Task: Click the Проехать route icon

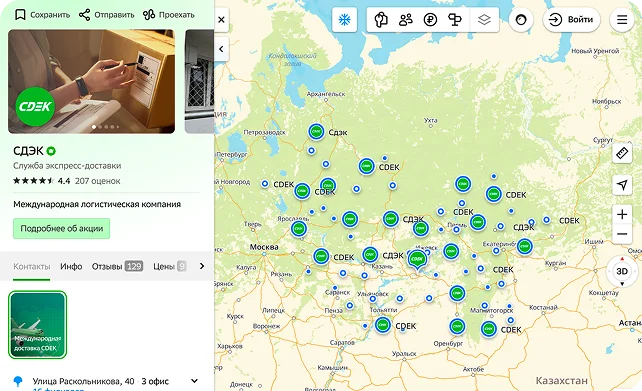Action: pyautogui.click(x=149, y=15)
